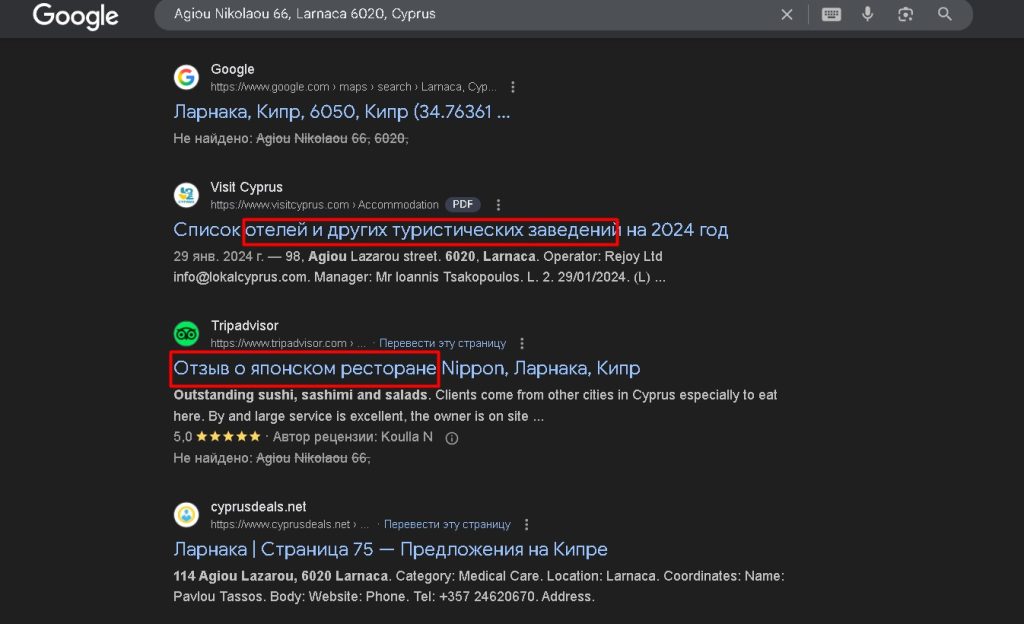Click the PDF label on the Visit Cyprus result
The height and width of the screenshot is (624, 1024).
[x=462, y=203]
